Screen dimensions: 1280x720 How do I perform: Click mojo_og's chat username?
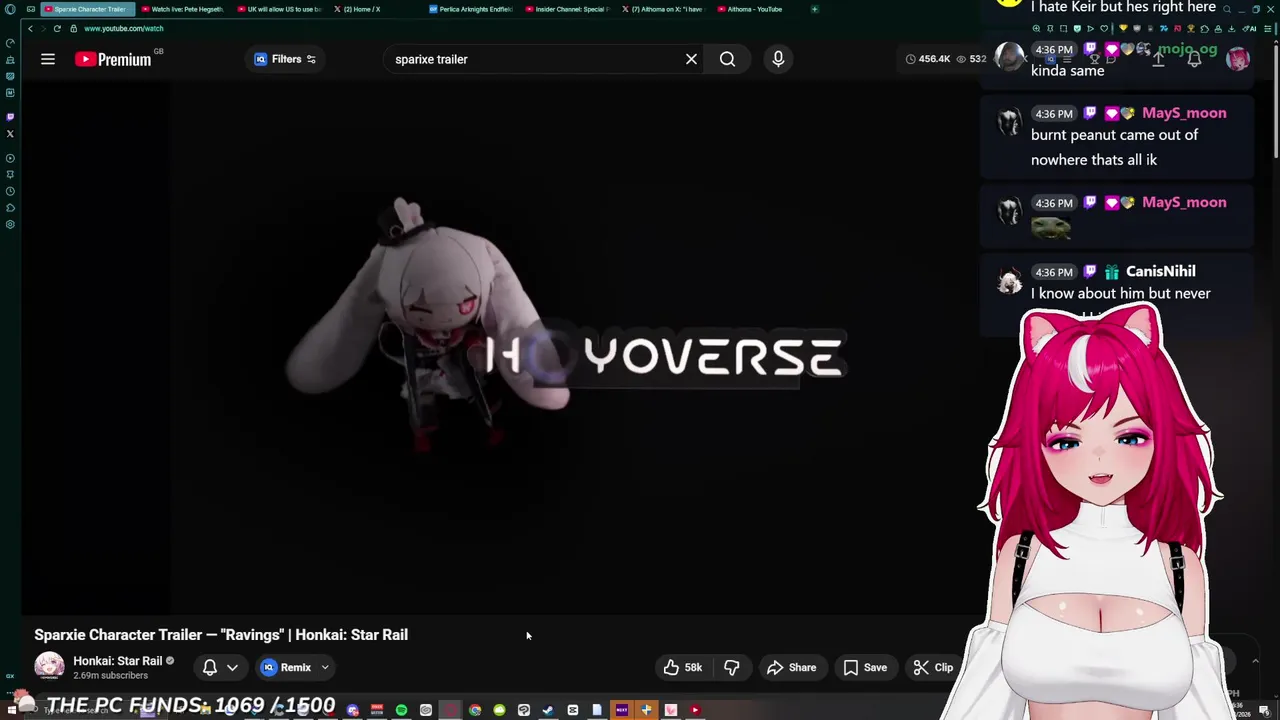click(x=1188, y=49)
